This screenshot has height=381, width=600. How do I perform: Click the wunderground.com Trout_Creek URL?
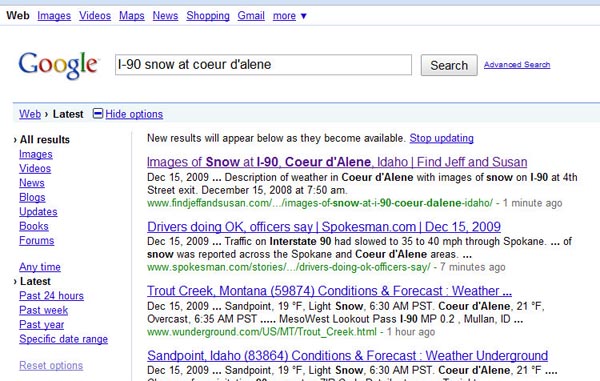click(262, 332)
